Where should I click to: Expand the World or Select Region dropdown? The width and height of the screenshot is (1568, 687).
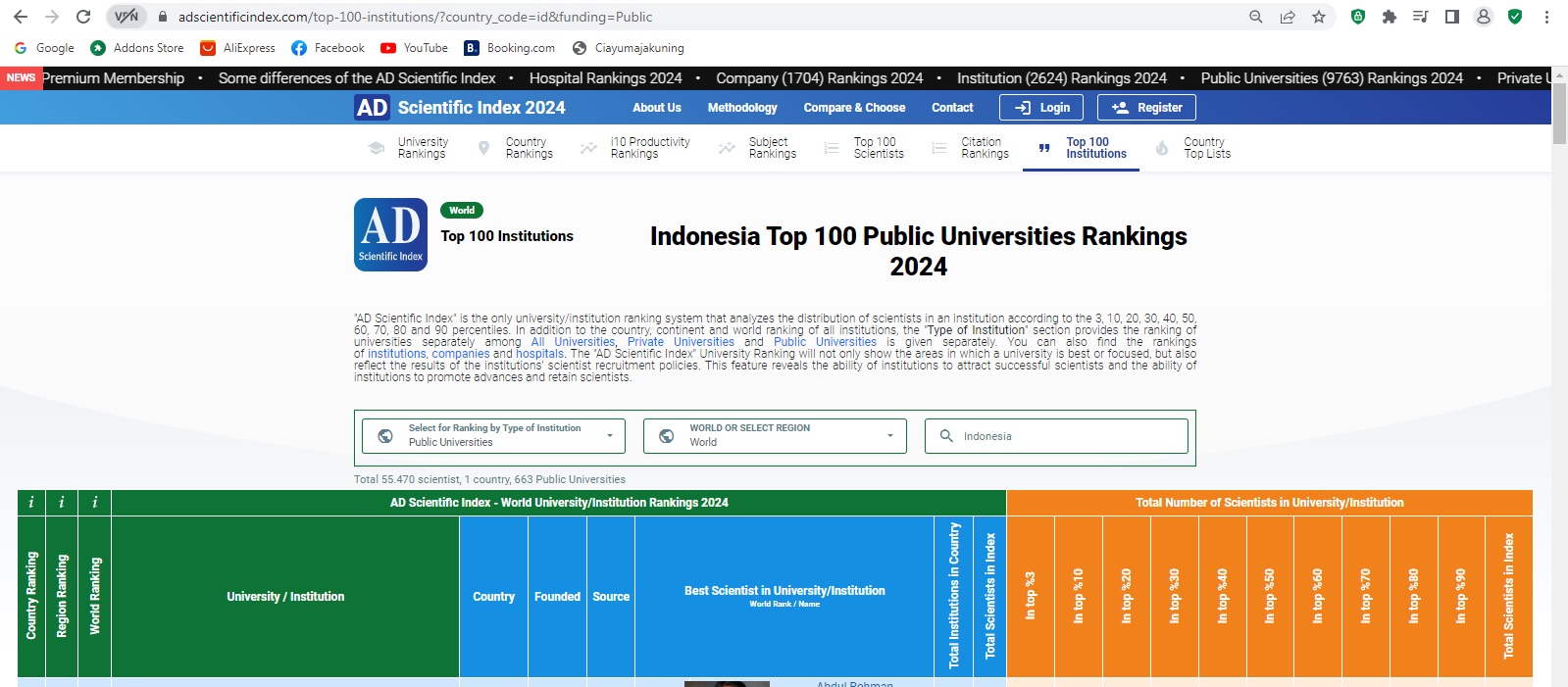[775, 436]
